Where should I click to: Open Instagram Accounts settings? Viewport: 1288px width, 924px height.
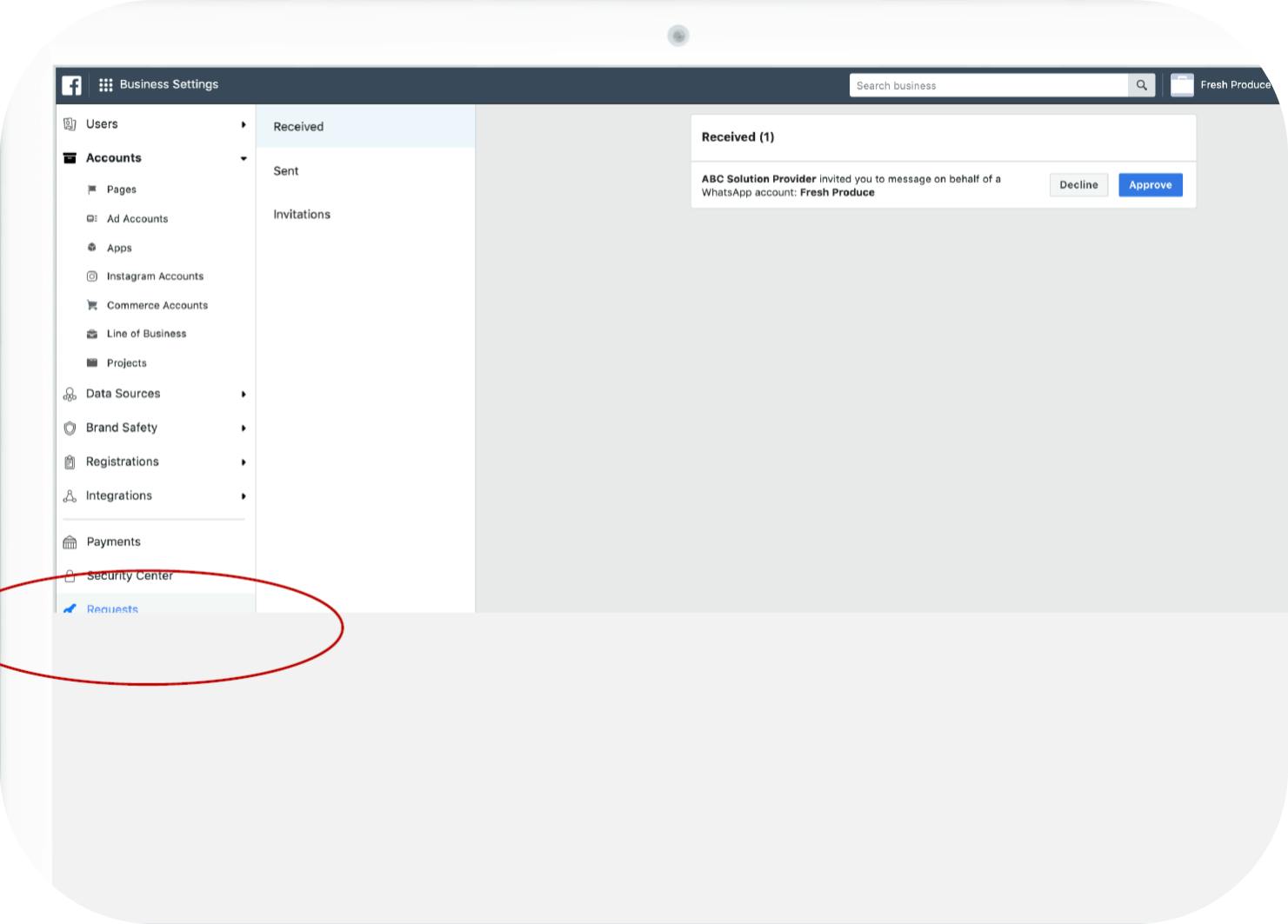155,276
